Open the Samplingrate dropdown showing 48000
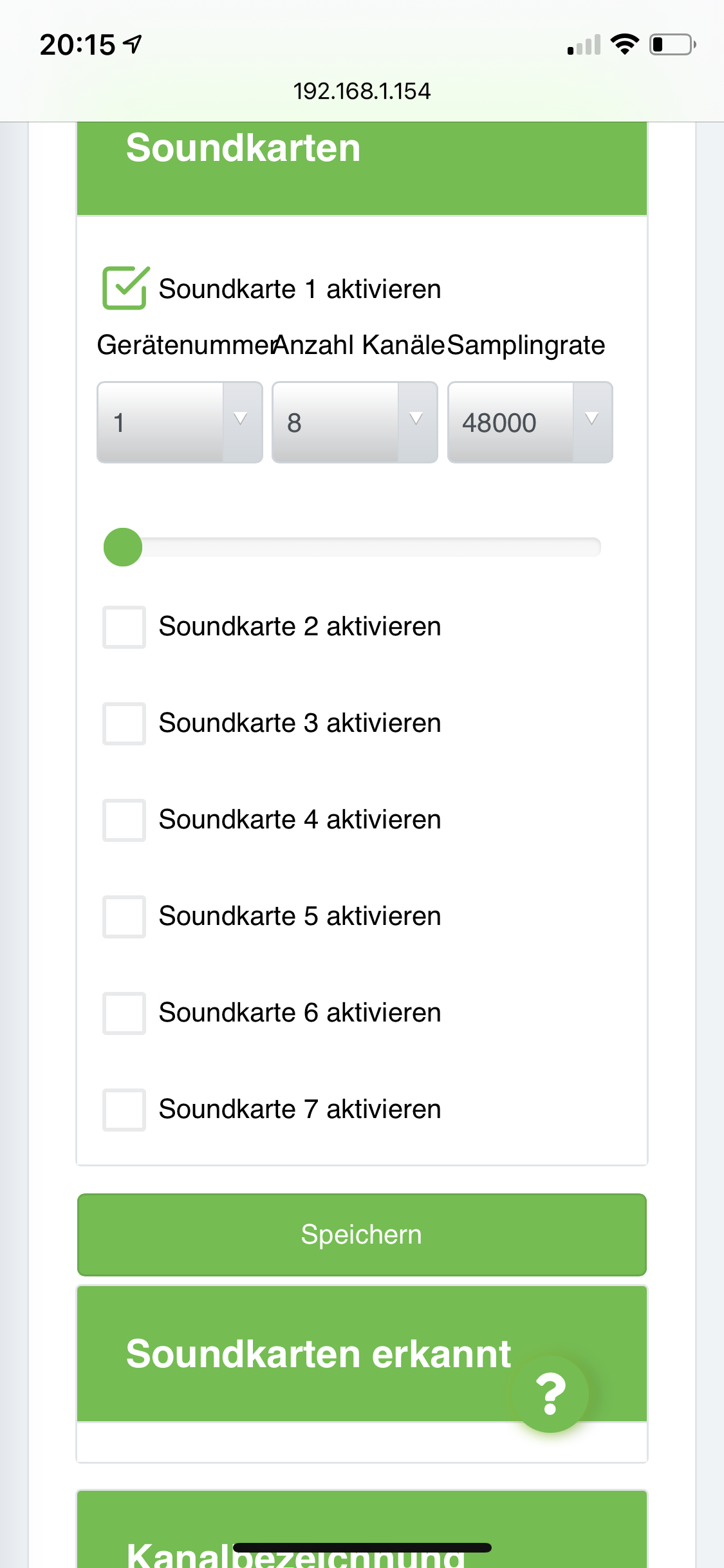The width and height of the screenshot is (724, 1568). click(530, 422)
